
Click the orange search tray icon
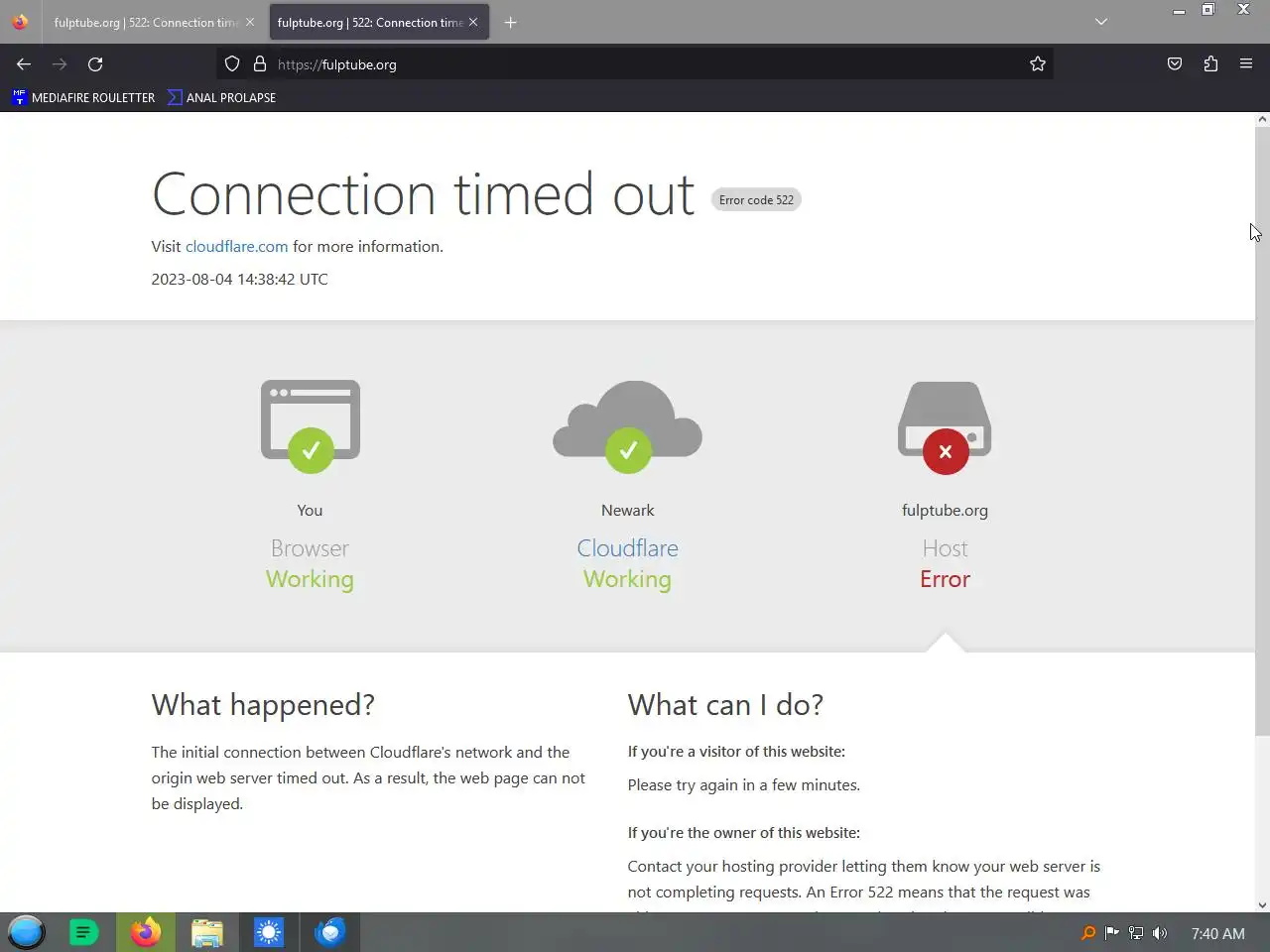tap(1088, 933)
